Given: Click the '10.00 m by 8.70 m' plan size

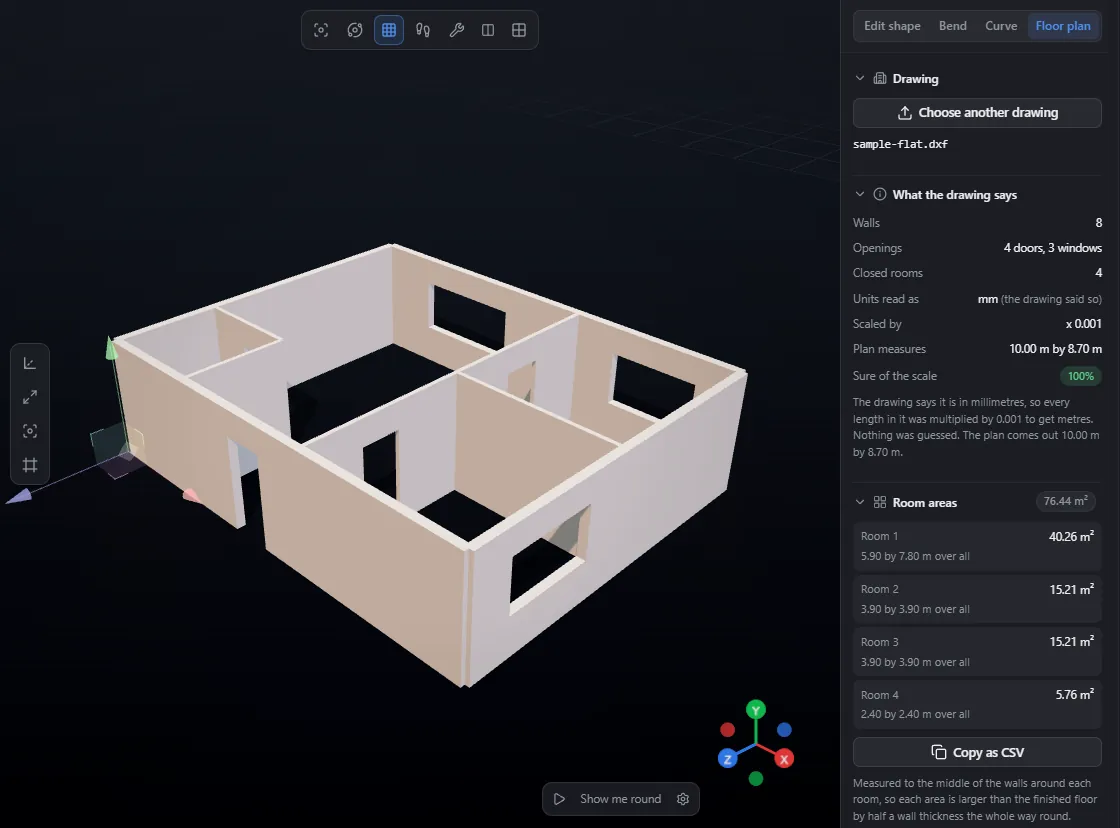Looking at the screenshot, I should click(1055, 349).
